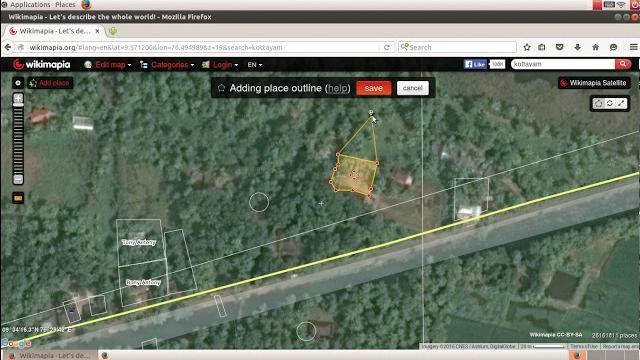
Task: Click the Firefox URL address bar
Action: 204,47
